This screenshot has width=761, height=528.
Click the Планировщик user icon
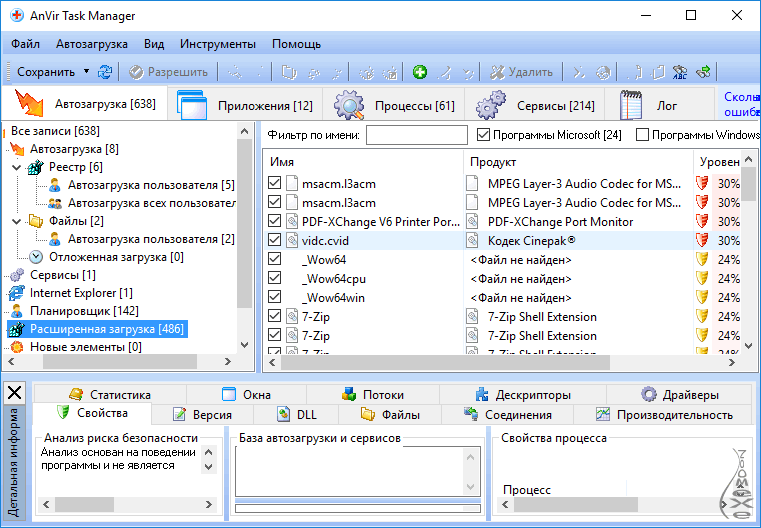pyautogui.click(x=17, y=311)
